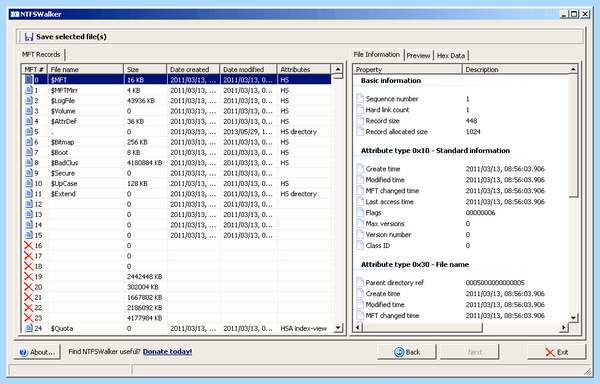Click the file icon of record 6 $Bitmap
Screen dimensions: 600x384
(x=29, y=142)
